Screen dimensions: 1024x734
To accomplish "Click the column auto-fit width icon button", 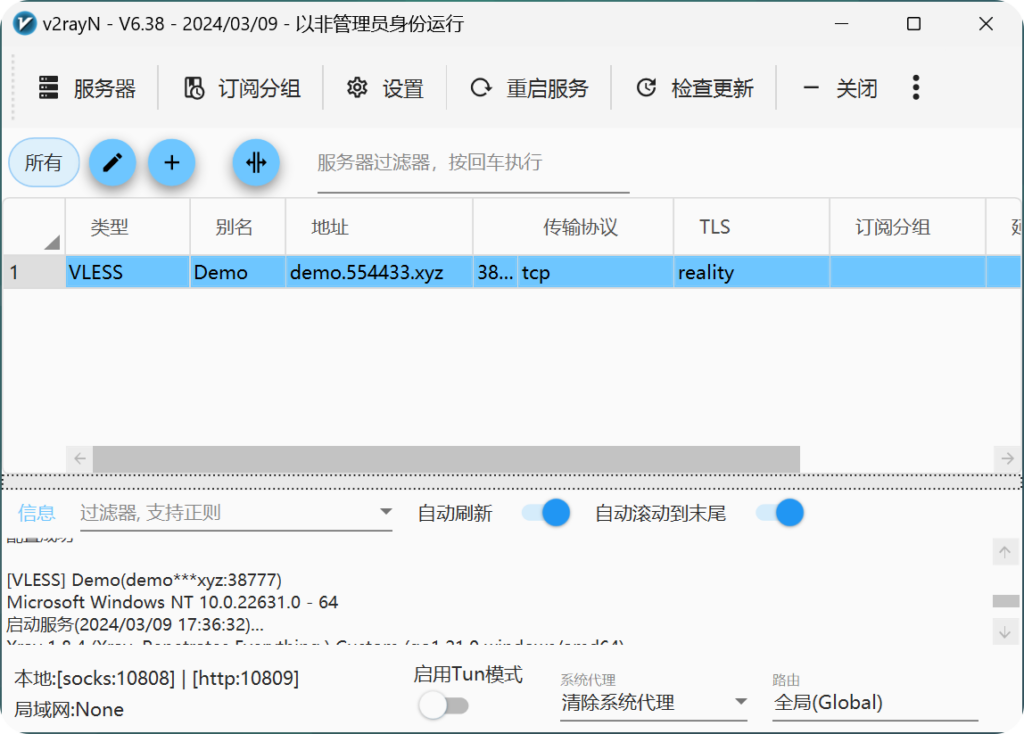I will point(256,162).
